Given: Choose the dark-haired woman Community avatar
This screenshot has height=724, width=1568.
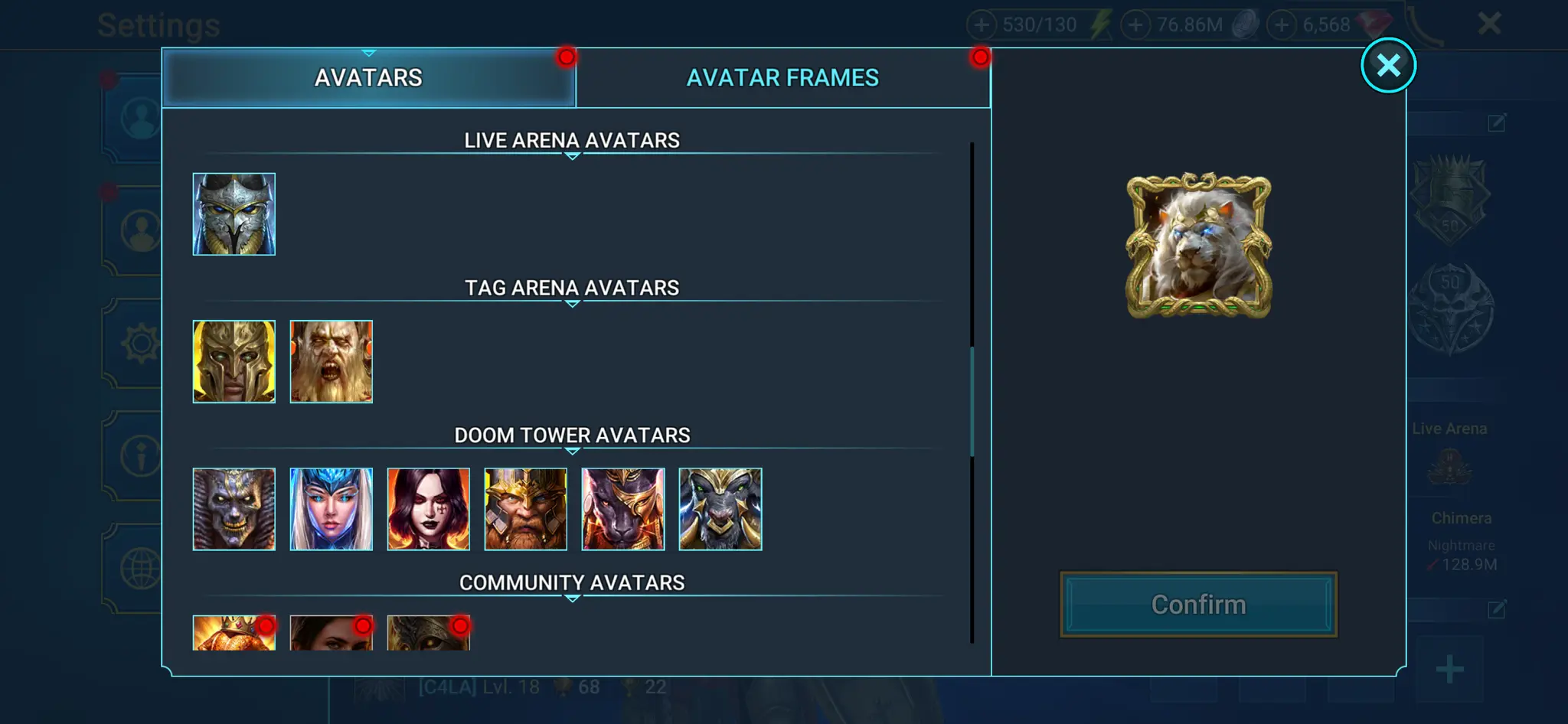Looking at the screenshot, I should (331, 633).
